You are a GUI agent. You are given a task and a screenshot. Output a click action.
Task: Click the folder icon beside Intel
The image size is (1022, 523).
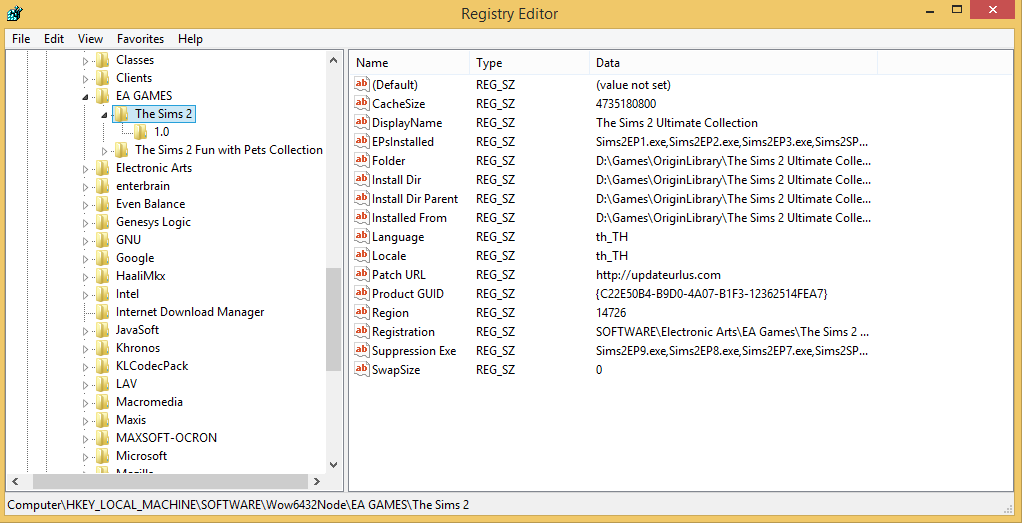tap(103, 293)
